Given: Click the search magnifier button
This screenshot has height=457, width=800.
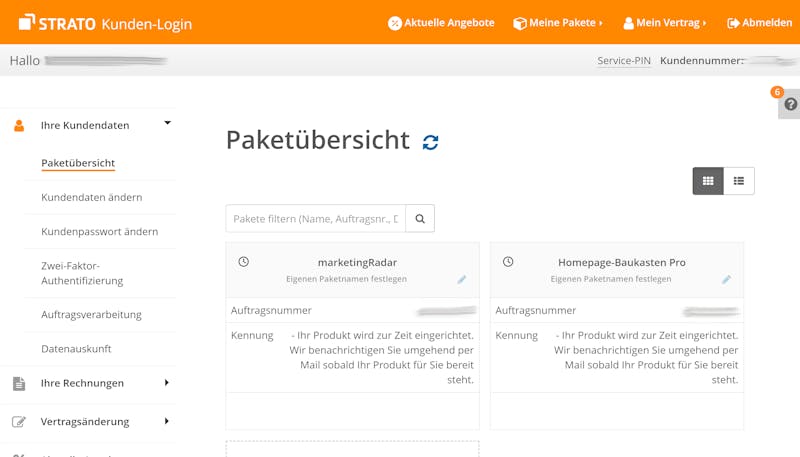Looking at the screenshot, I should (x=420, y=219).
